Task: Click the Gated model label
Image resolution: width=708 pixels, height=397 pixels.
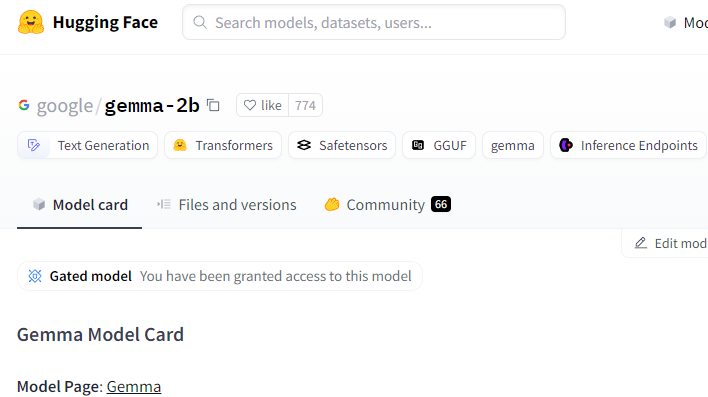Action: click(90, 276)
